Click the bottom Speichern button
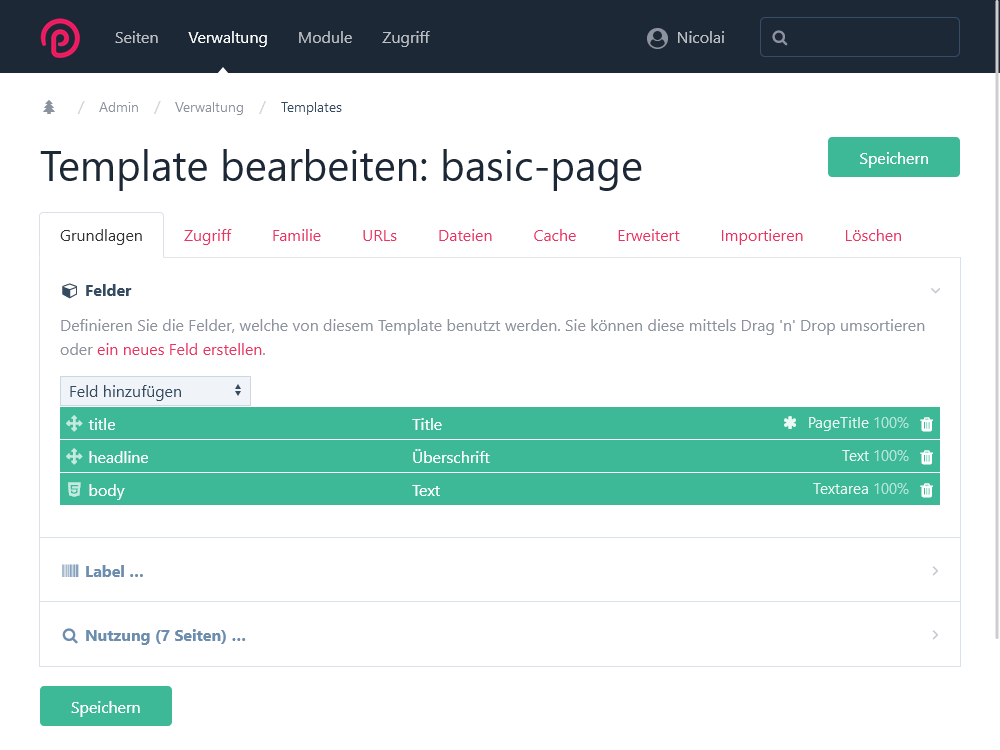1000x750 pixels. coord(106,706)
